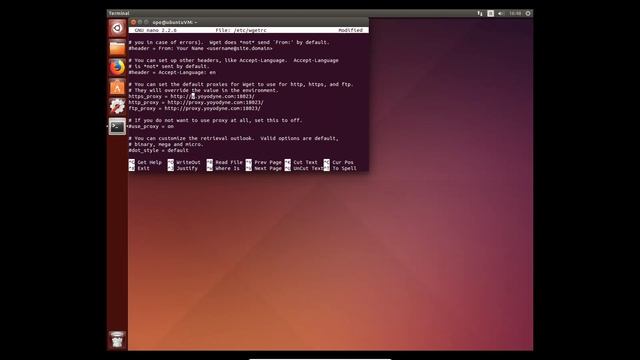Click the 'Terminal' label in top panel
The image size is (640, 360).
tap(119, 13)
